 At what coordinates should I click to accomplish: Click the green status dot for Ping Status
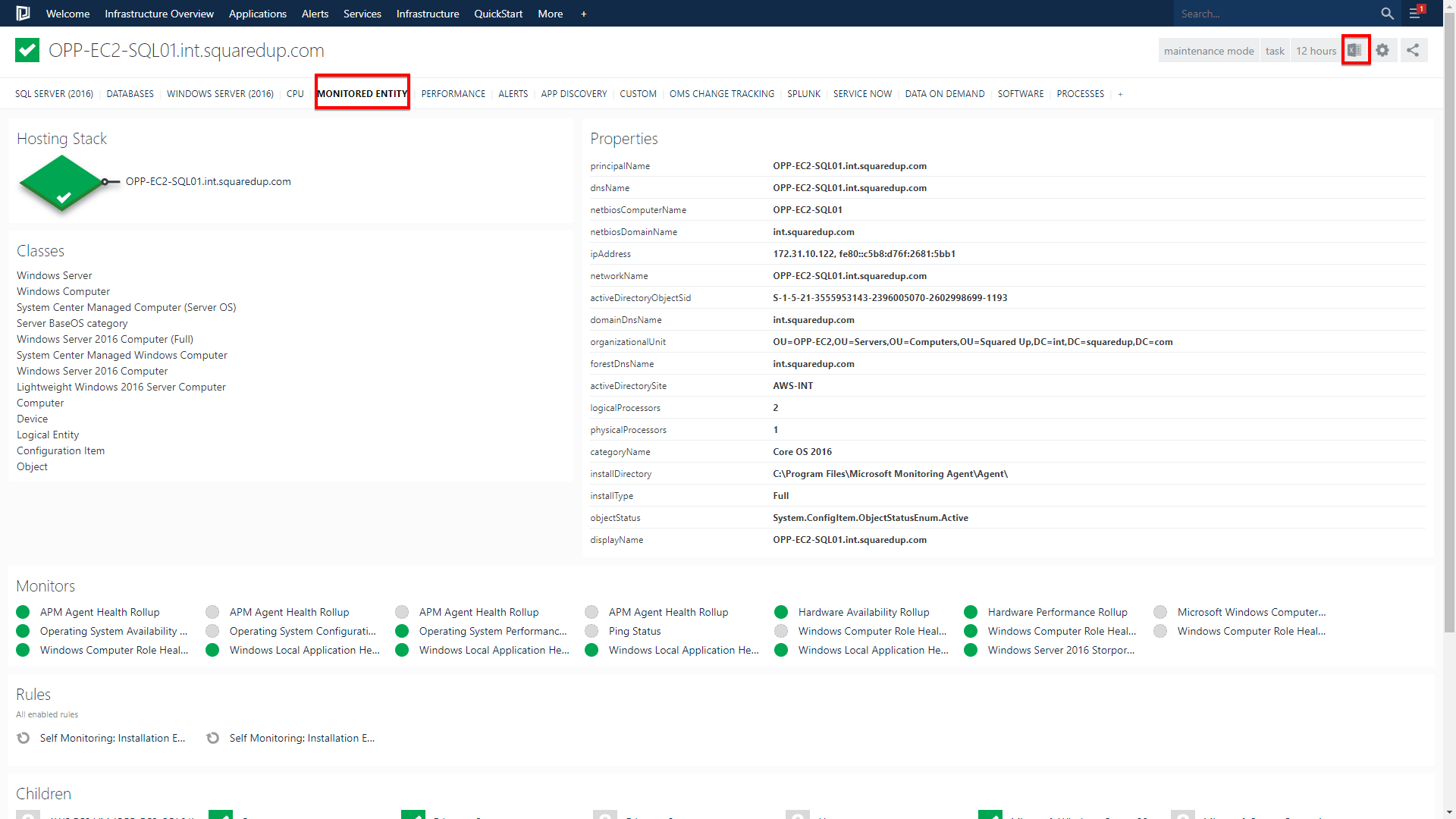(591, 631)
